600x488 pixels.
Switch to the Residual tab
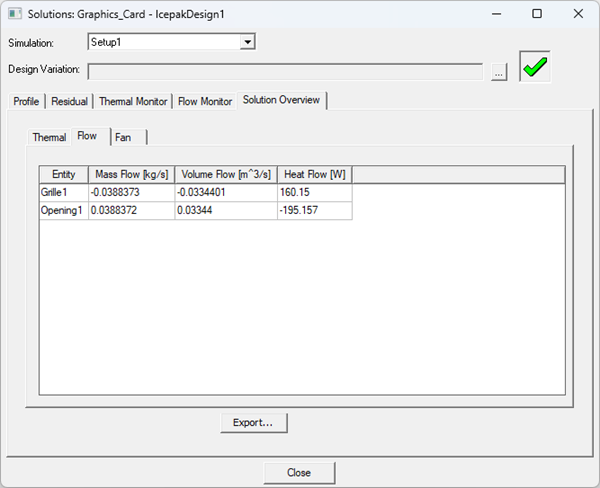(x=69, y=101)
